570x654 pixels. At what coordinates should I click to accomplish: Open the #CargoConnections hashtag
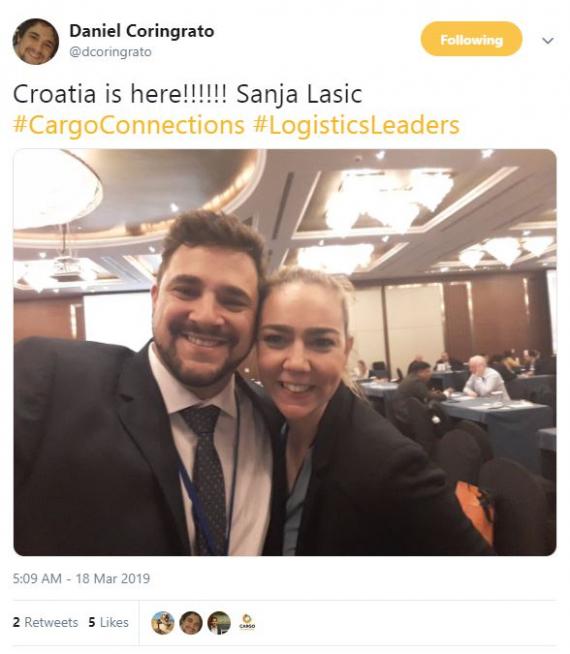click(129, 125)
